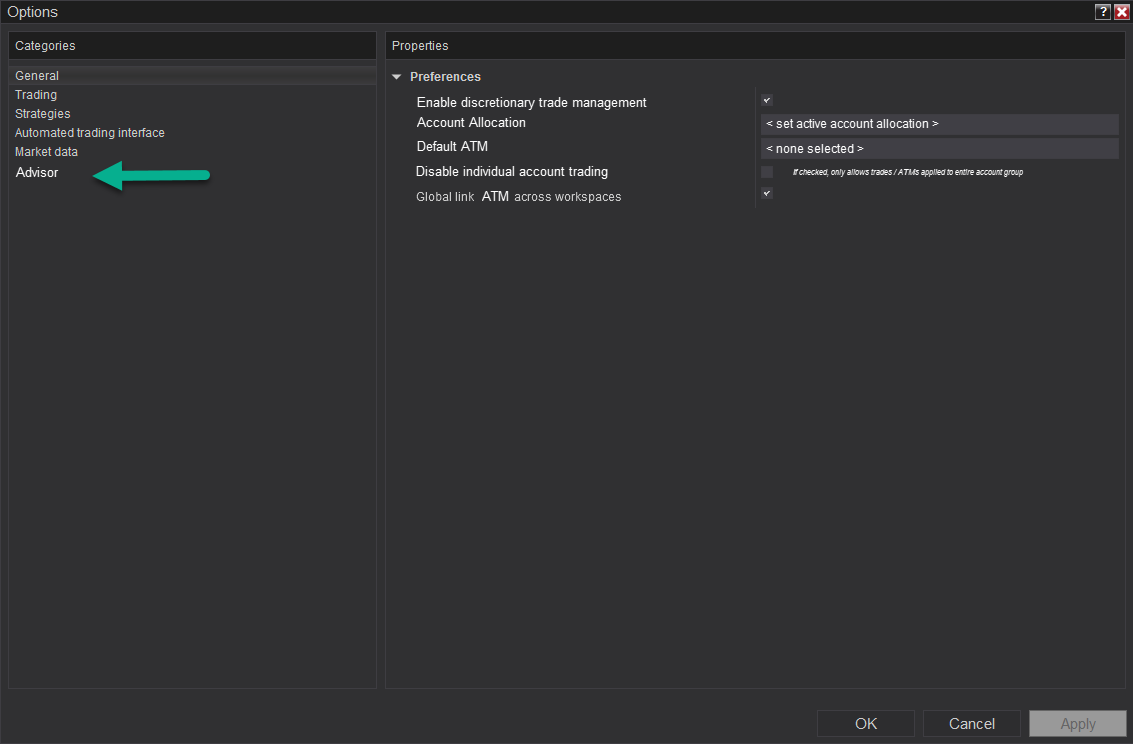Toggle Global link ATM across workspaces checkbox
Image resolution: width=1133 pixels, height=744 pixels.
[x=767, y=193]
